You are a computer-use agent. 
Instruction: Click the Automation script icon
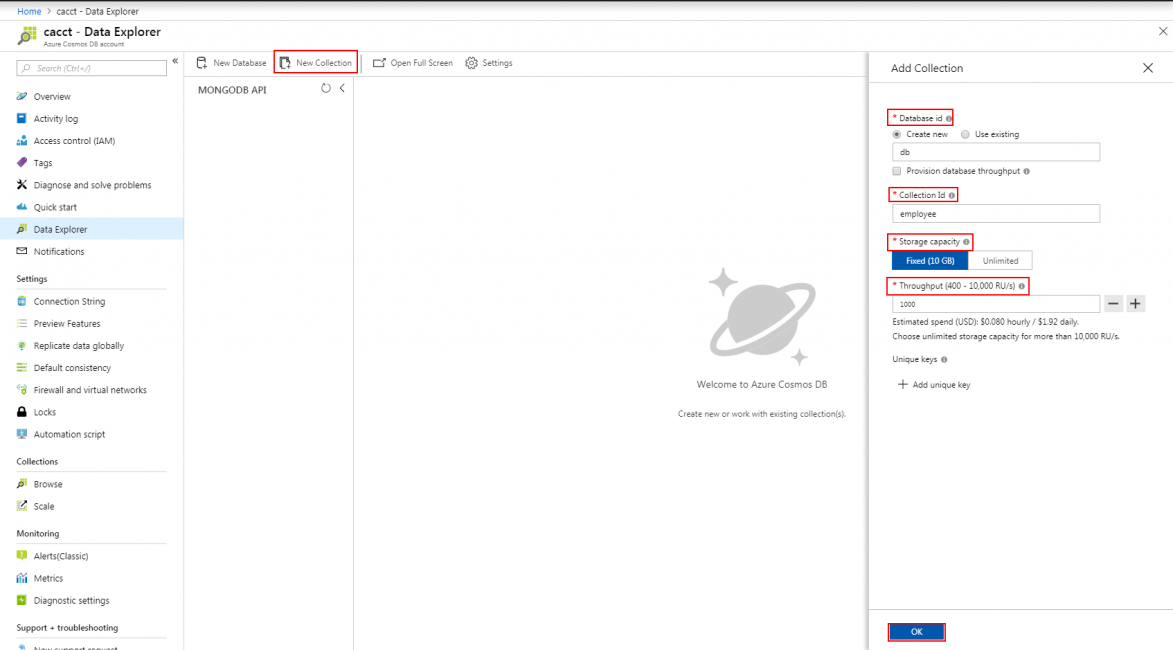(x=22, y=434)
